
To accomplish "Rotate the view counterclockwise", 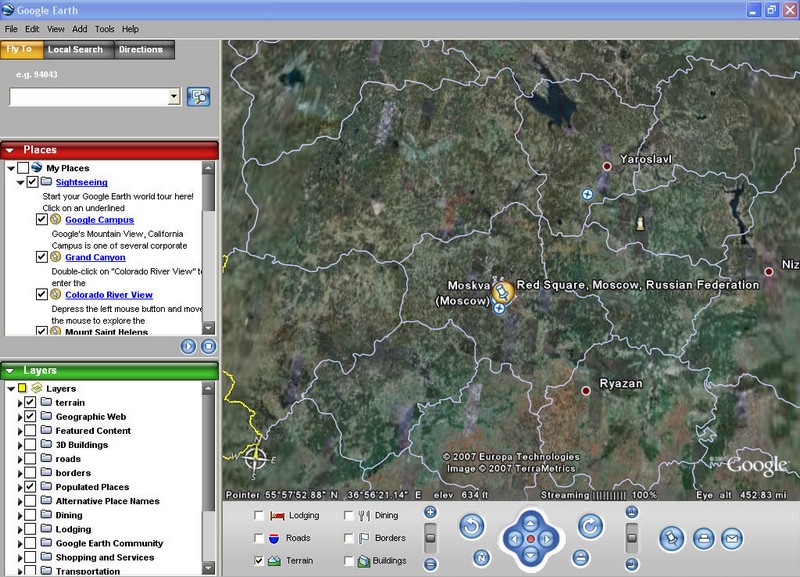I will click(471, 526).
